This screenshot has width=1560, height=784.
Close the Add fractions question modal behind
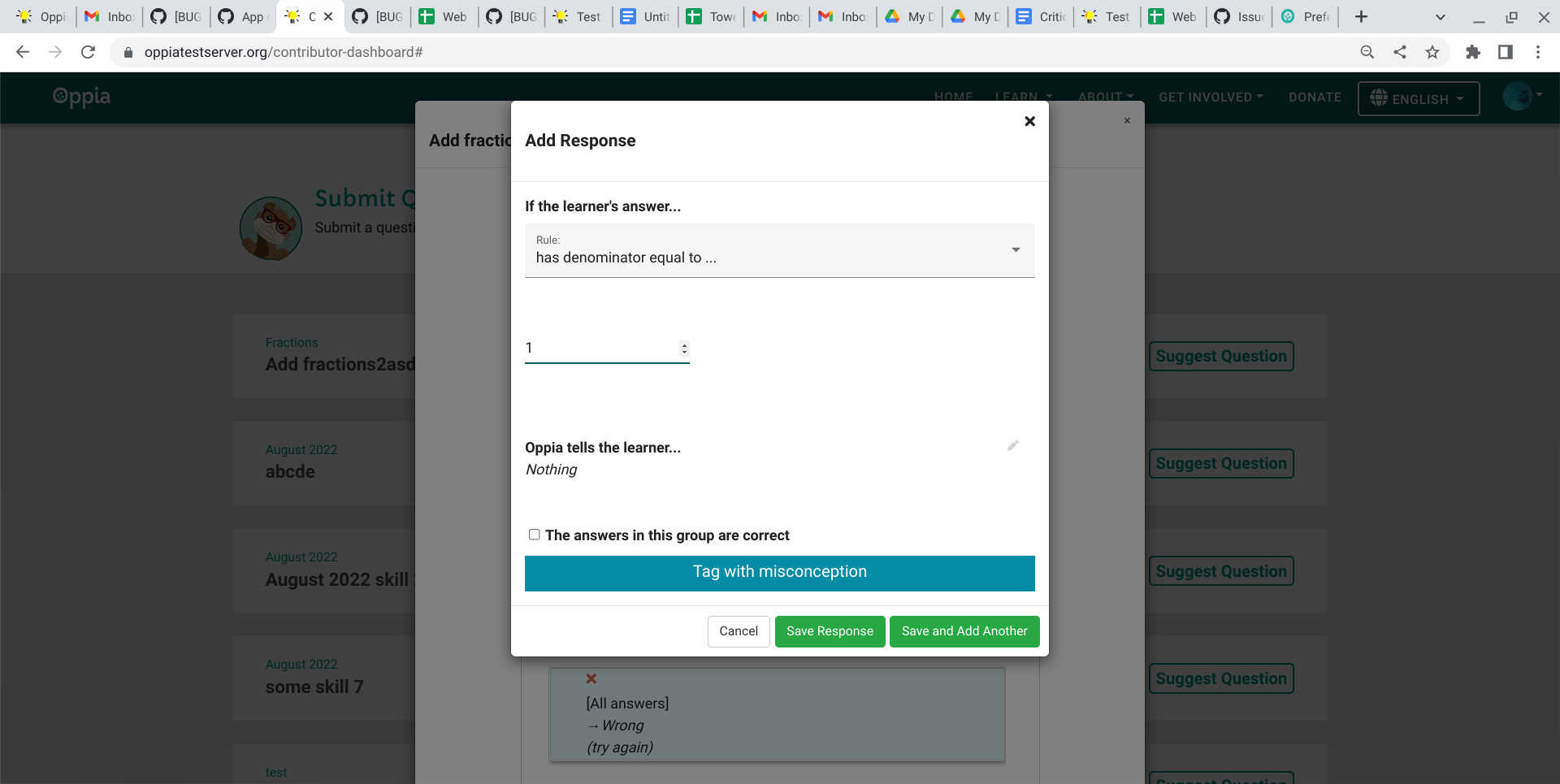tap(1127, 120)
